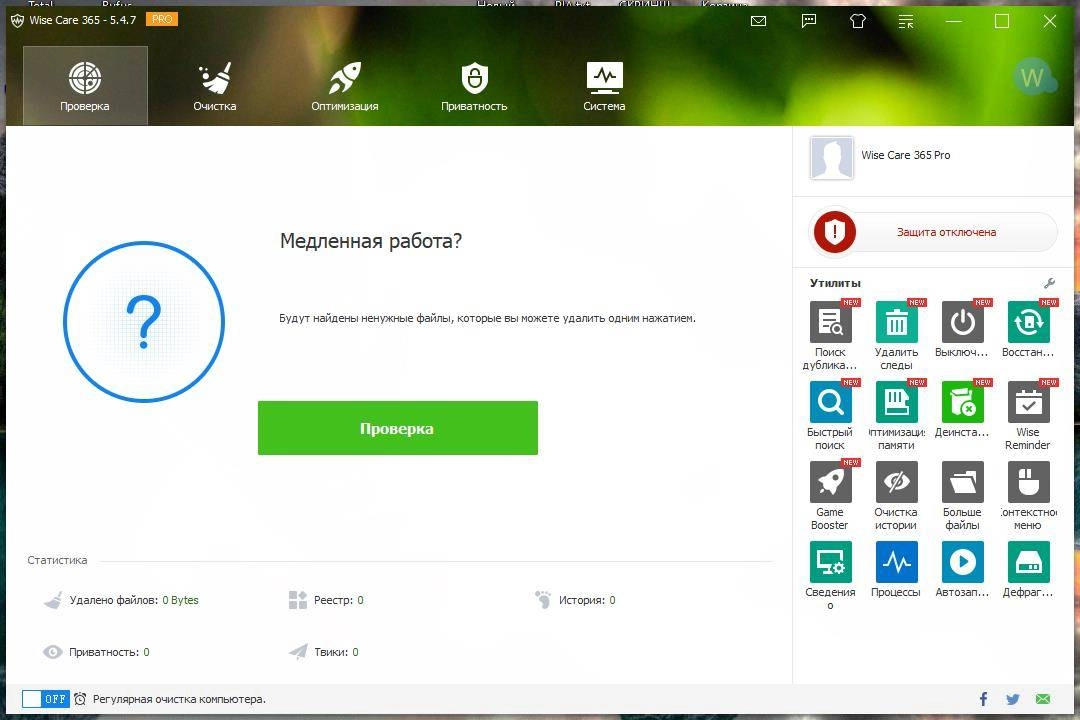Click the Приватность: 0 statistic
1080x720 pixels.
click(x=96, y=652)
